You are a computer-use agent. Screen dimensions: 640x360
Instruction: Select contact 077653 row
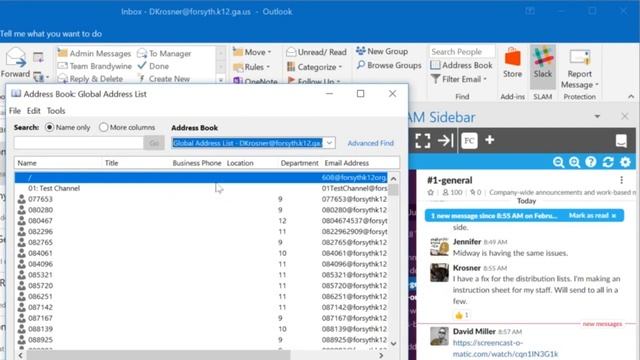click(201, 199)
